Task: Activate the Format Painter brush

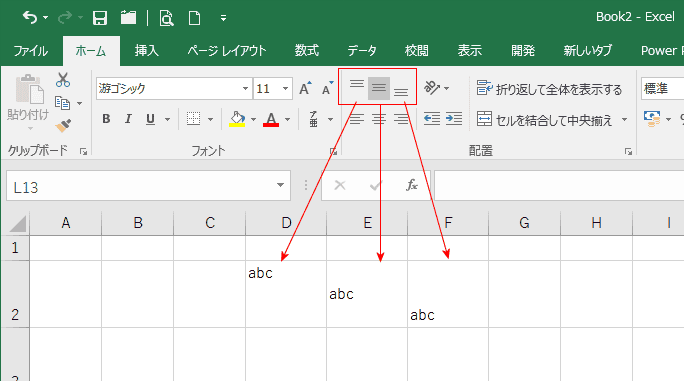Action: tap(63, 126)
